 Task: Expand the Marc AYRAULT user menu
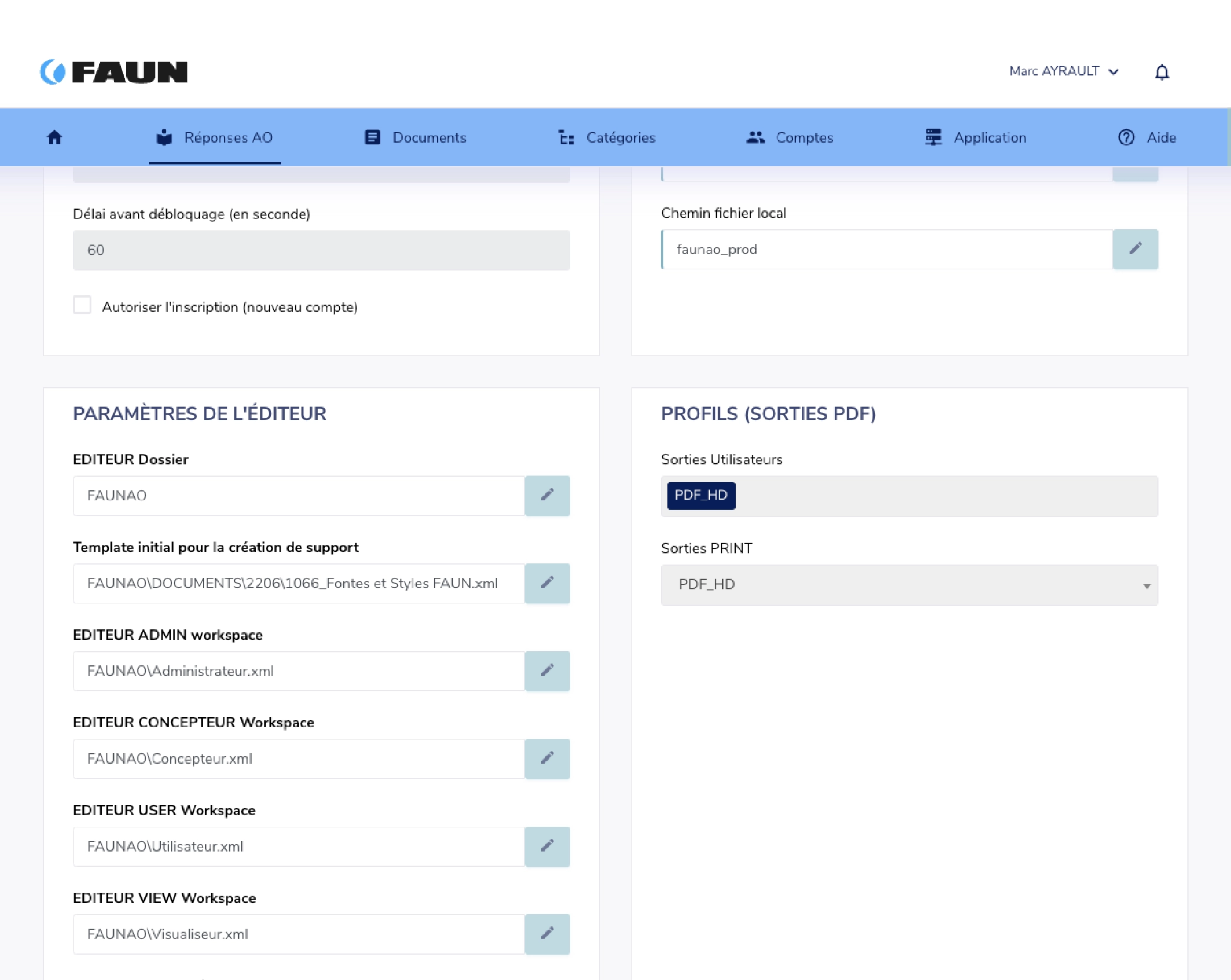[1063, 71]
